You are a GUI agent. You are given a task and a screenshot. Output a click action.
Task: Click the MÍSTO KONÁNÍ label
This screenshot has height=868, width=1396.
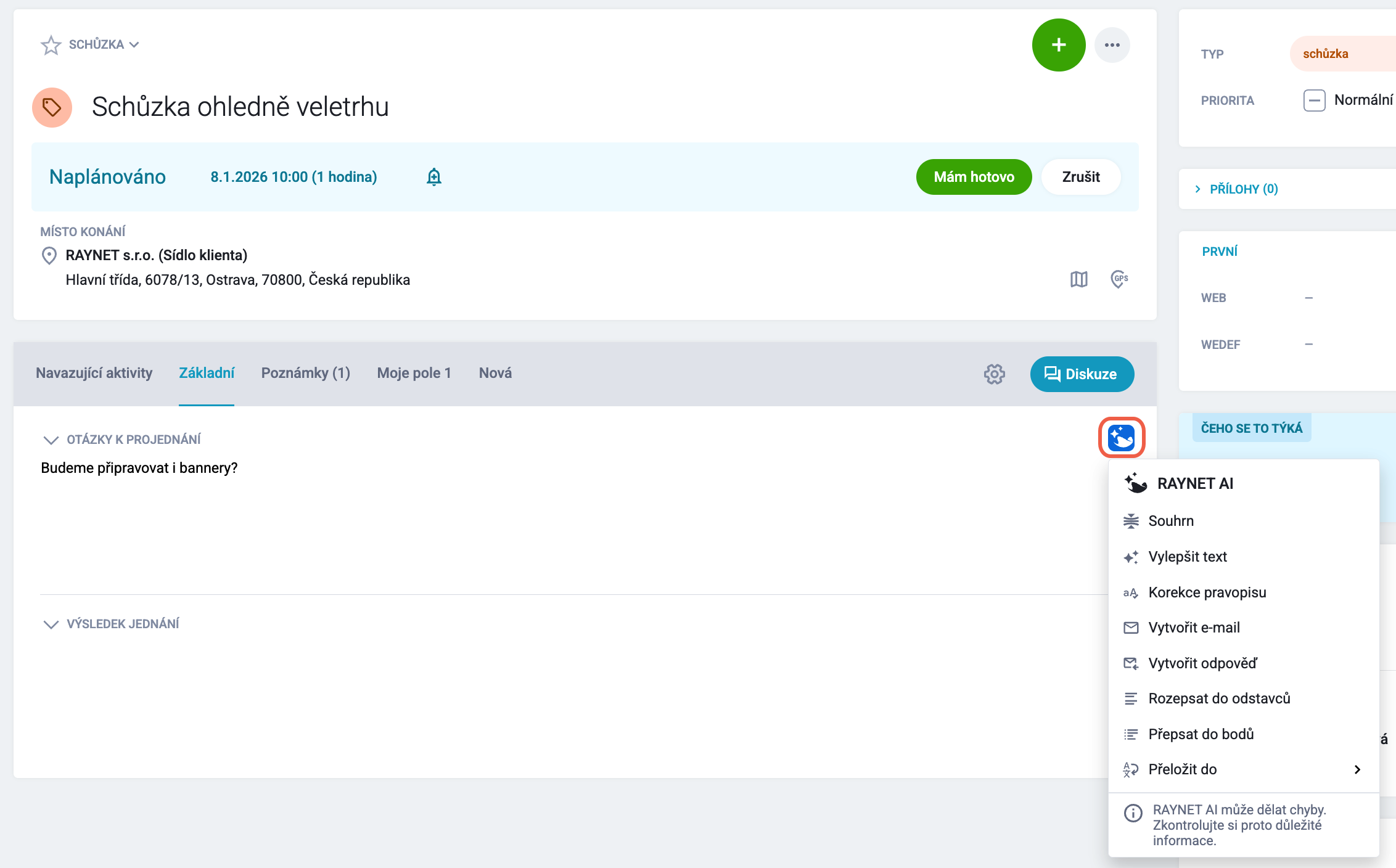point(83,232)
